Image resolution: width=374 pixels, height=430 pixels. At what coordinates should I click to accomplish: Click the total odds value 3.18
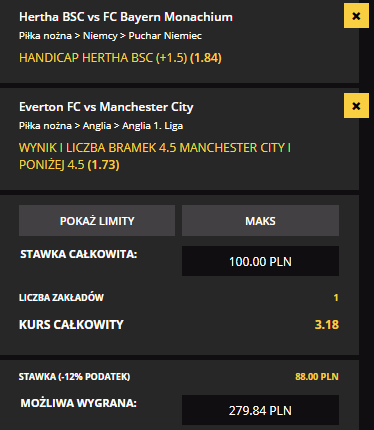coord(327,325)
